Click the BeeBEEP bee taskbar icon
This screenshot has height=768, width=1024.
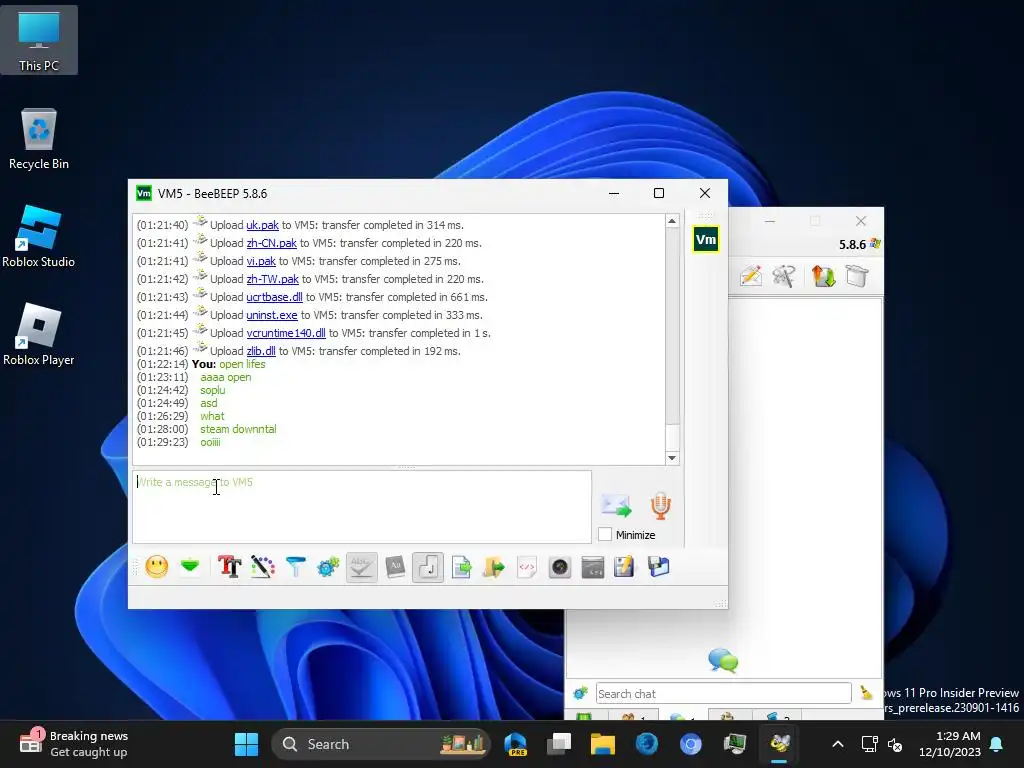(x=780, y=744)
